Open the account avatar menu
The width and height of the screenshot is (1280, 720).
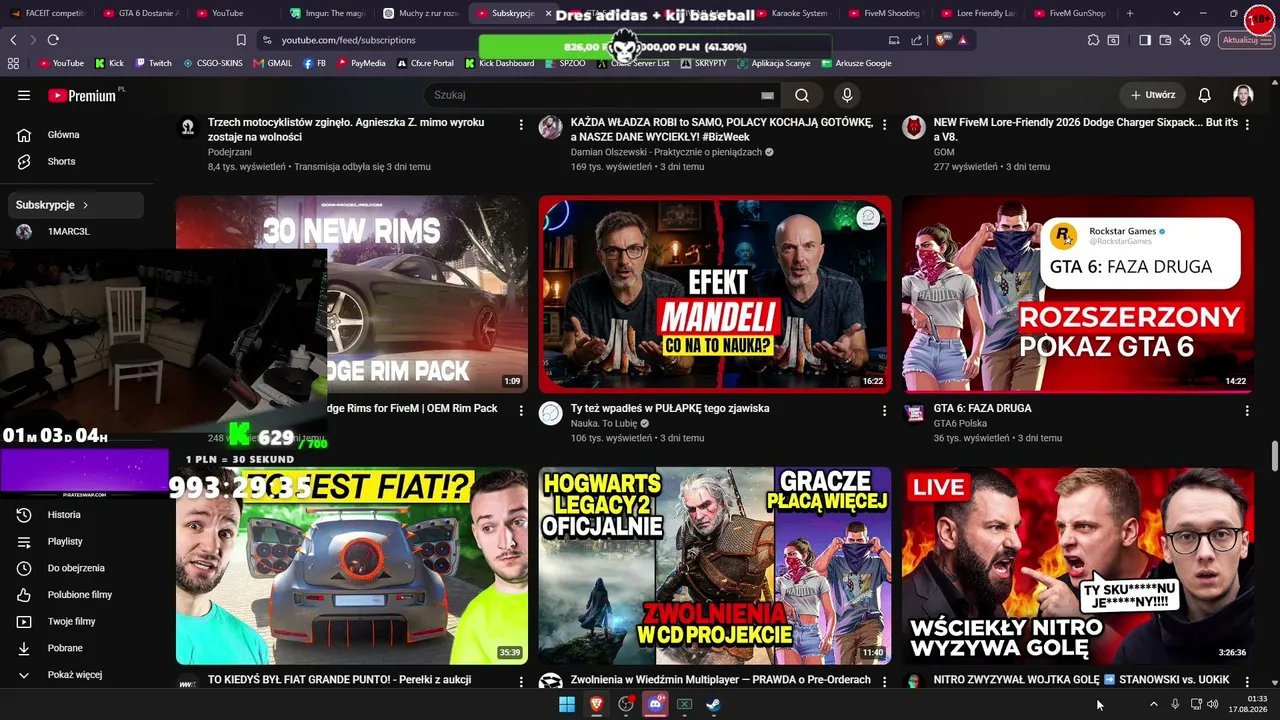1243,95
